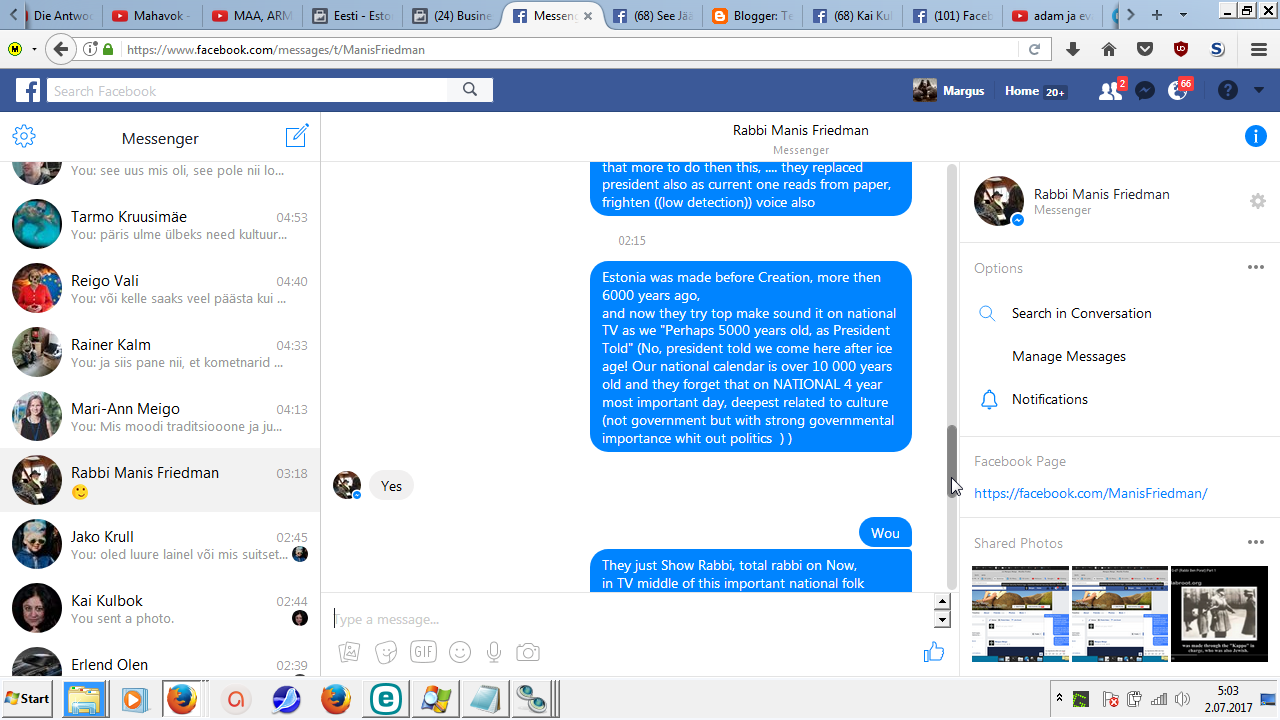This screenshot has height=720, width=1280.
Task: Open conversation with Tarmo Kruusimäe
Action: click(160, 224)
